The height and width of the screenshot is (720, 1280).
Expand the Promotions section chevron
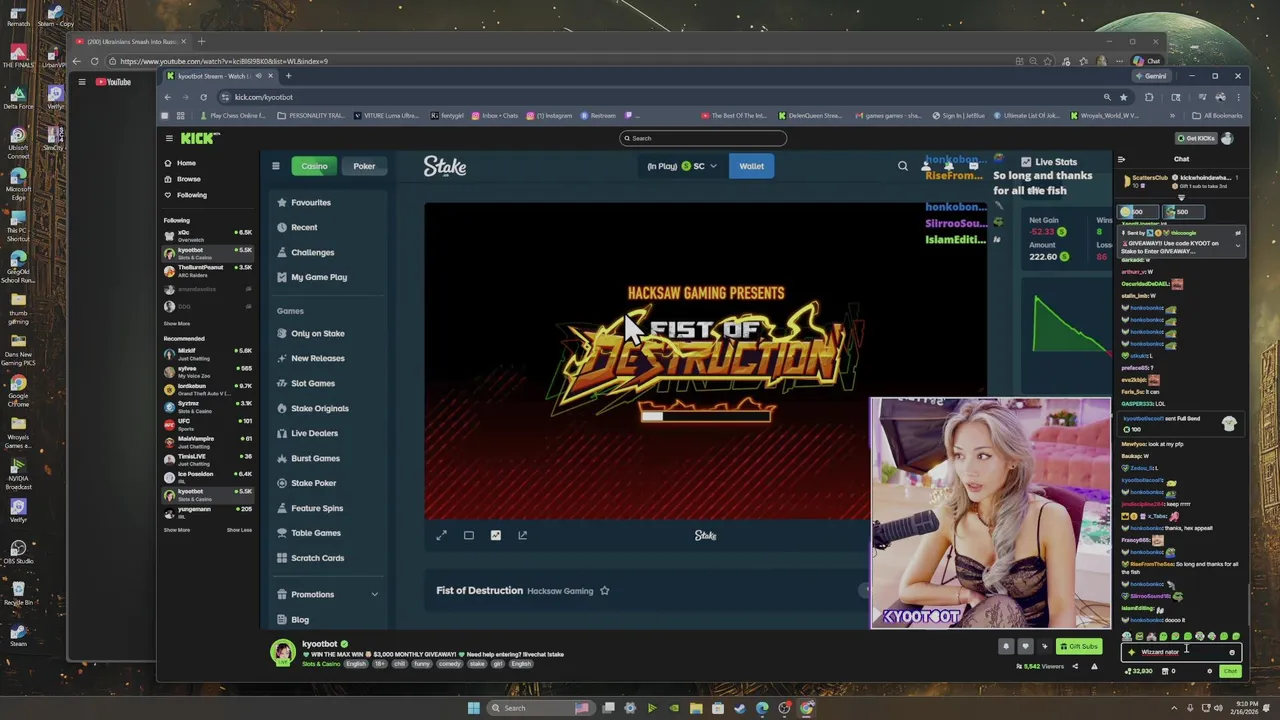click(375, 594)
